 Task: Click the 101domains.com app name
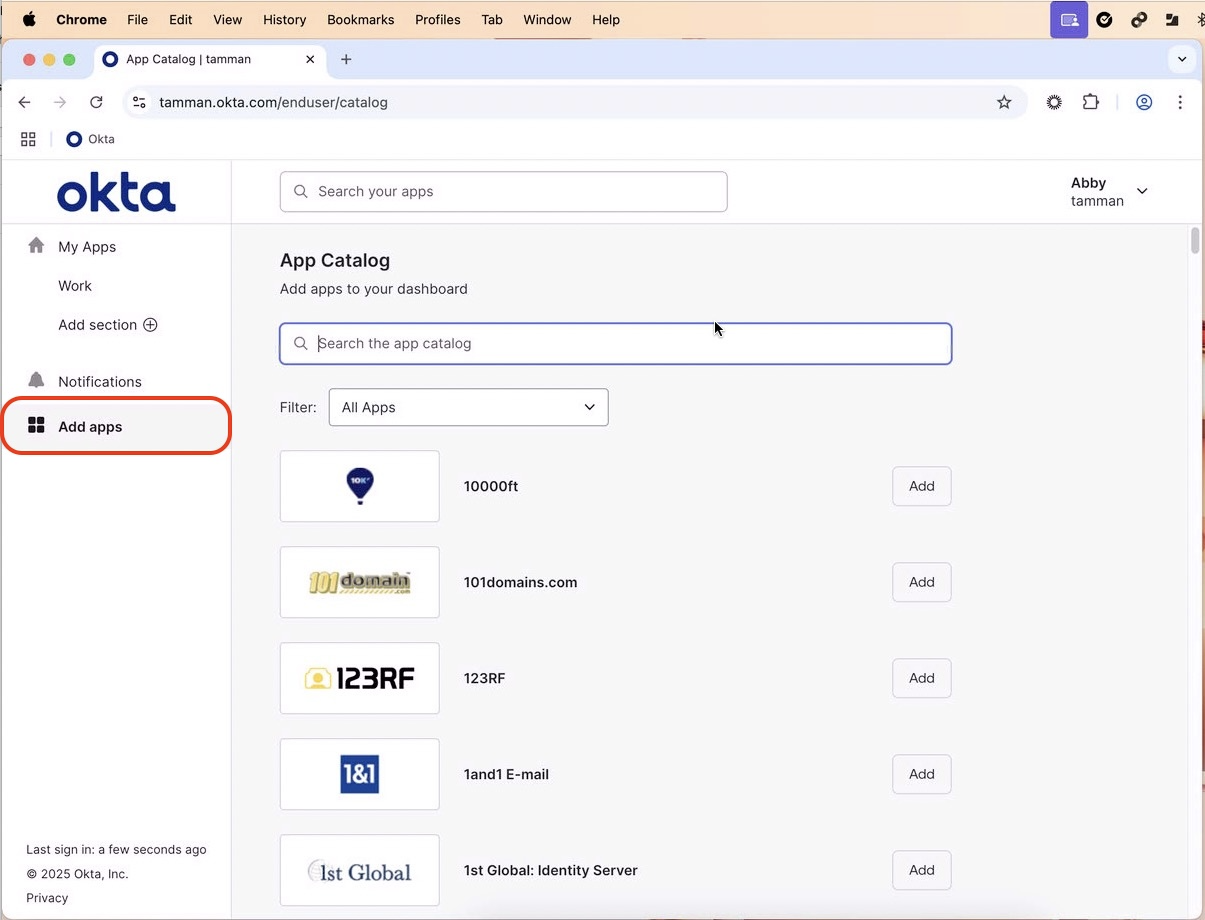click(x=520, y=583)
